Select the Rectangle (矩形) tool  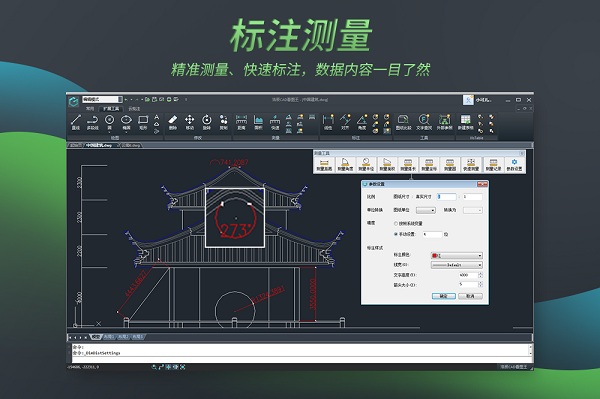tap(143, 122)
